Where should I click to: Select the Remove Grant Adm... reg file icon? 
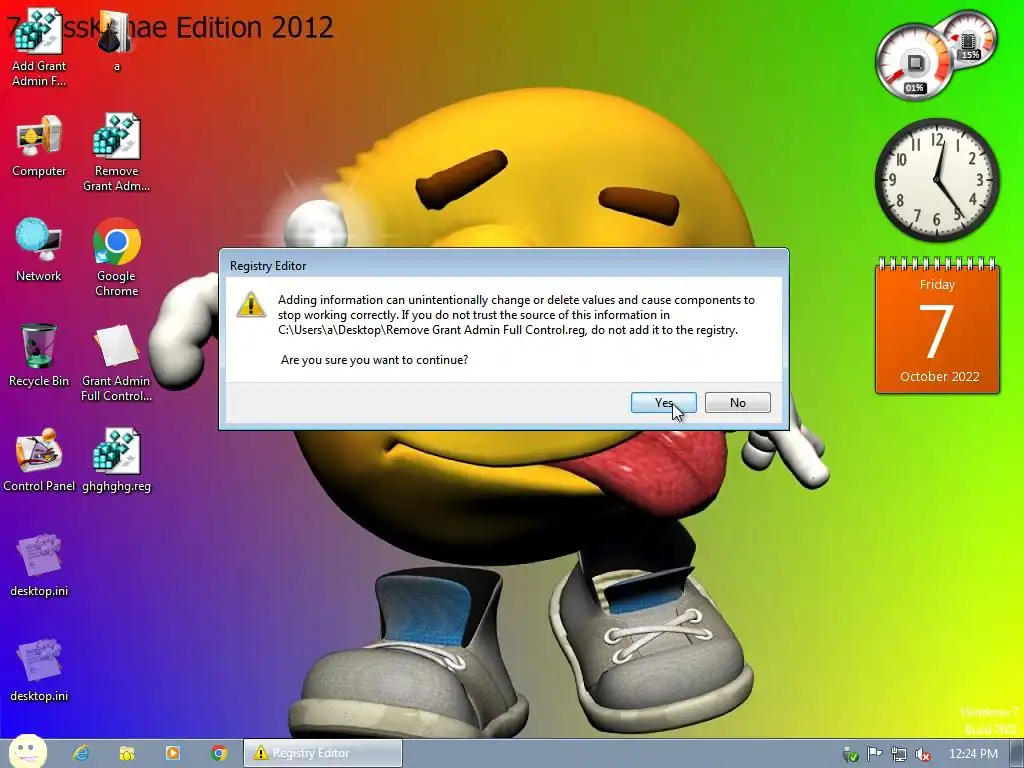click(x=116, y=153)
